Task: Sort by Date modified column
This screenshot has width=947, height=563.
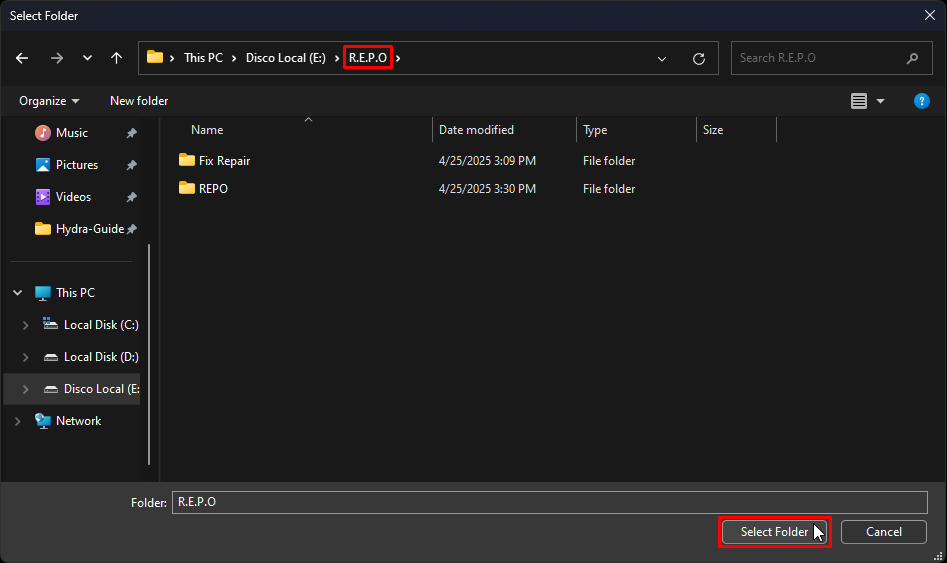Action: pos(476,130)
